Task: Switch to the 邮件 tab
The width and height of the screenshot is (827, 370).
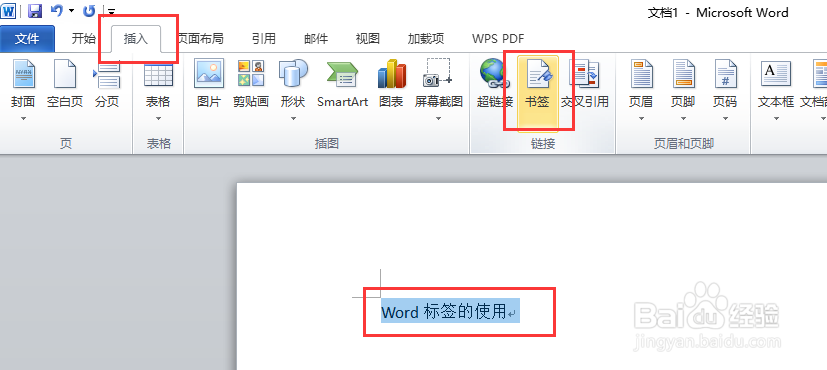Action: tap(316, 38)
